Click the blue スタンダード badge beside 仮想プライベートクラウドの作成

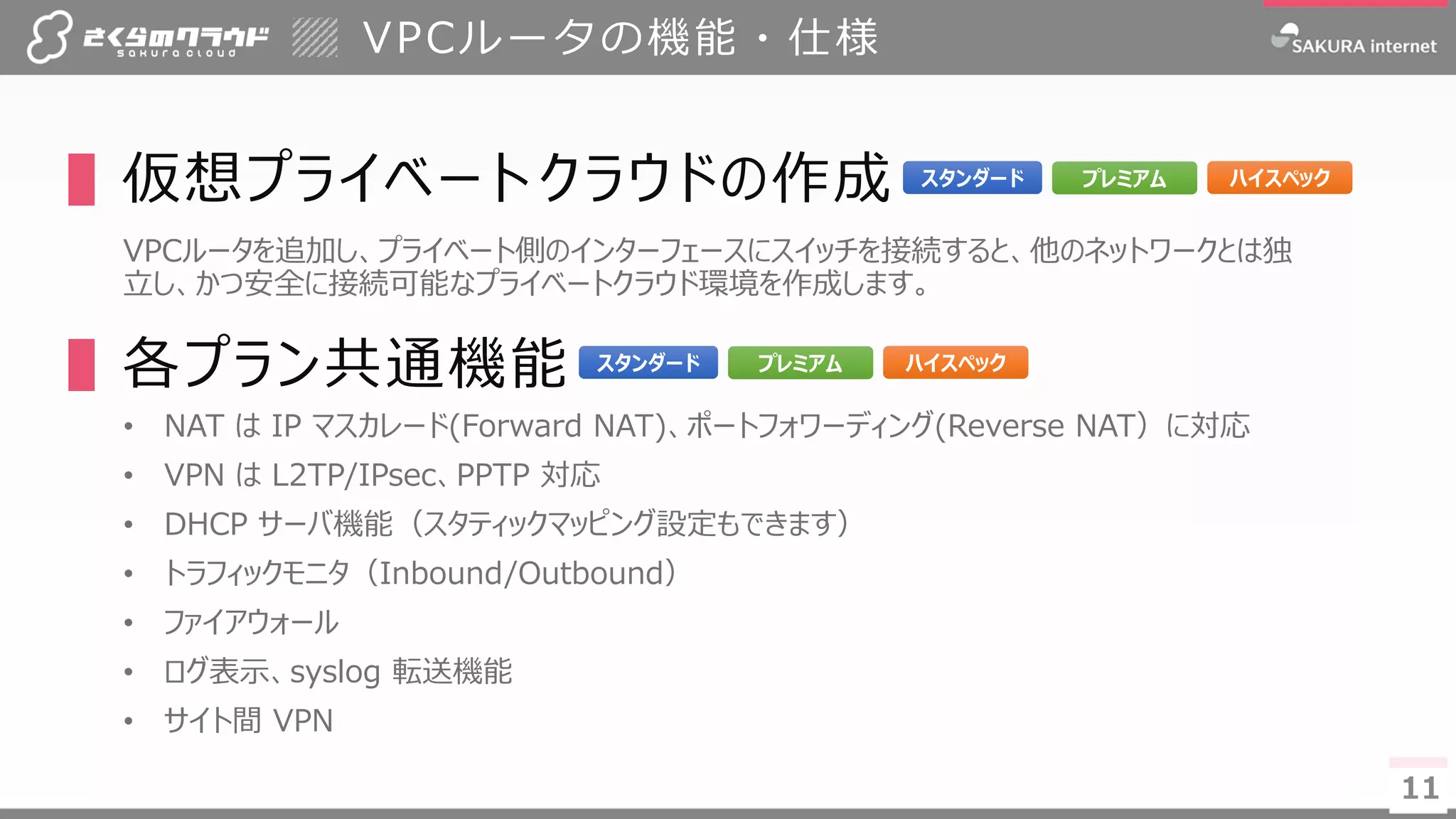(x=972, y=178)
